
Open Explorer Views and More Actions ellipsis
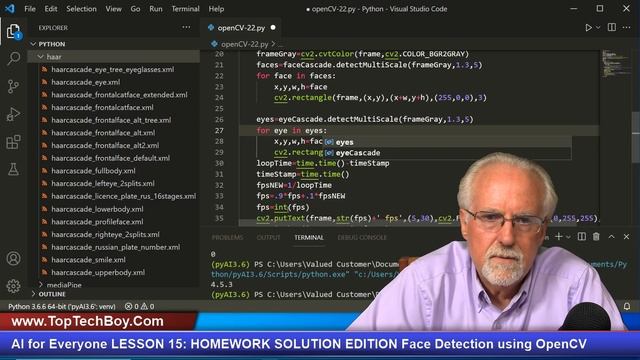click(x=186, y=27)
